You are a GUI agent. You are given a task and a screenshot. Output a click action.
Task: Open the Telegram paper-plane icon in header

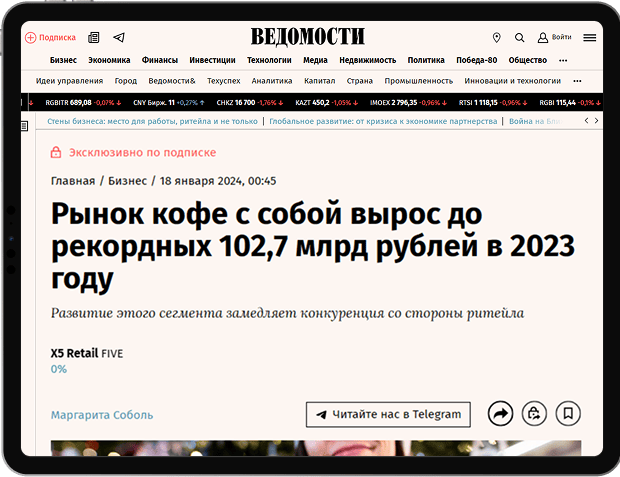(119, 38)
